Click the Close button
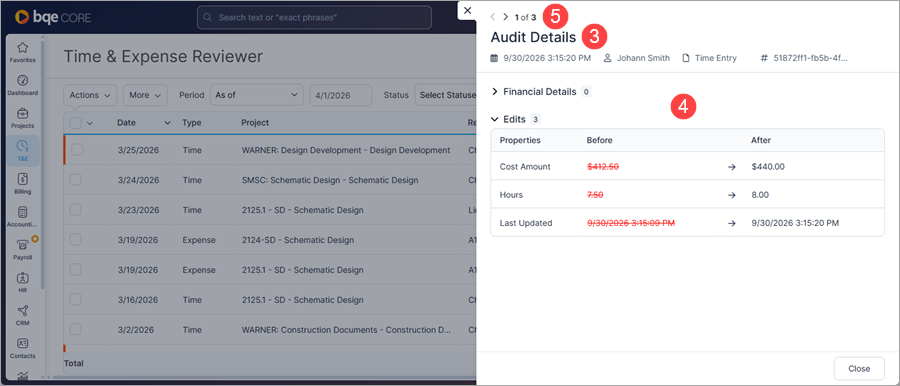The width and height of the screenshot is (900, 386). click(859, 369)
